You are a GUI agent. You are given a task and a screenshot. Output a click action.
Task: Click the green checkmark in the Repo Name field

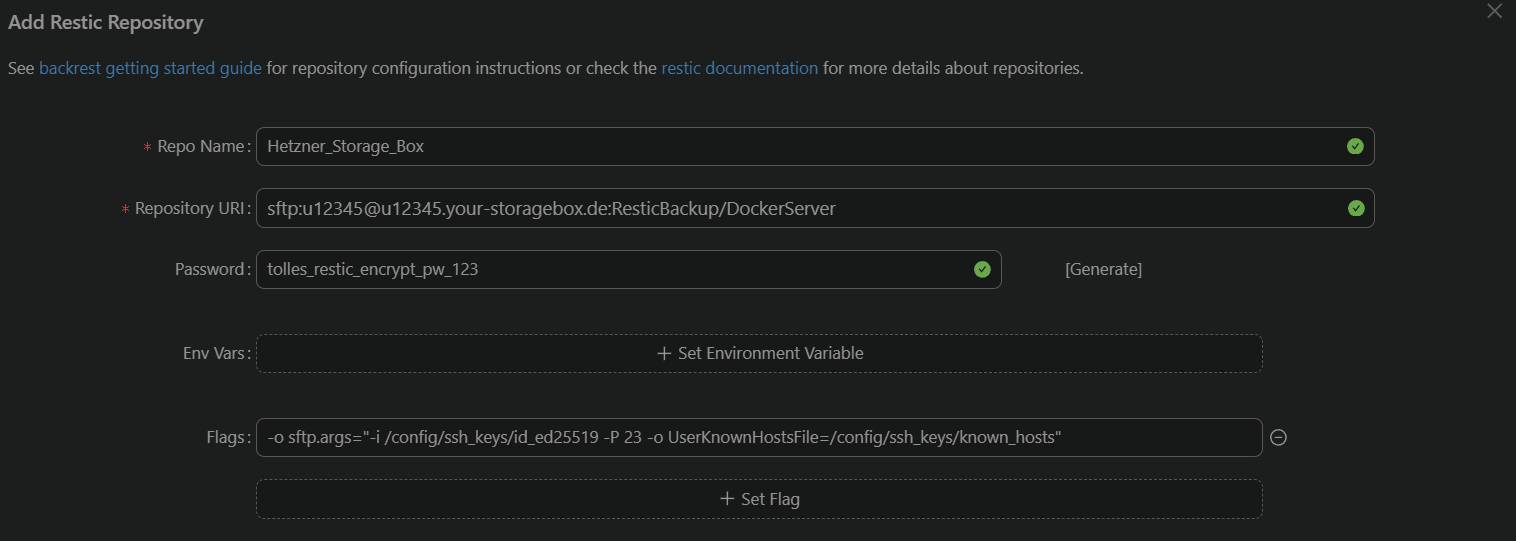(x=1355, y=146)
